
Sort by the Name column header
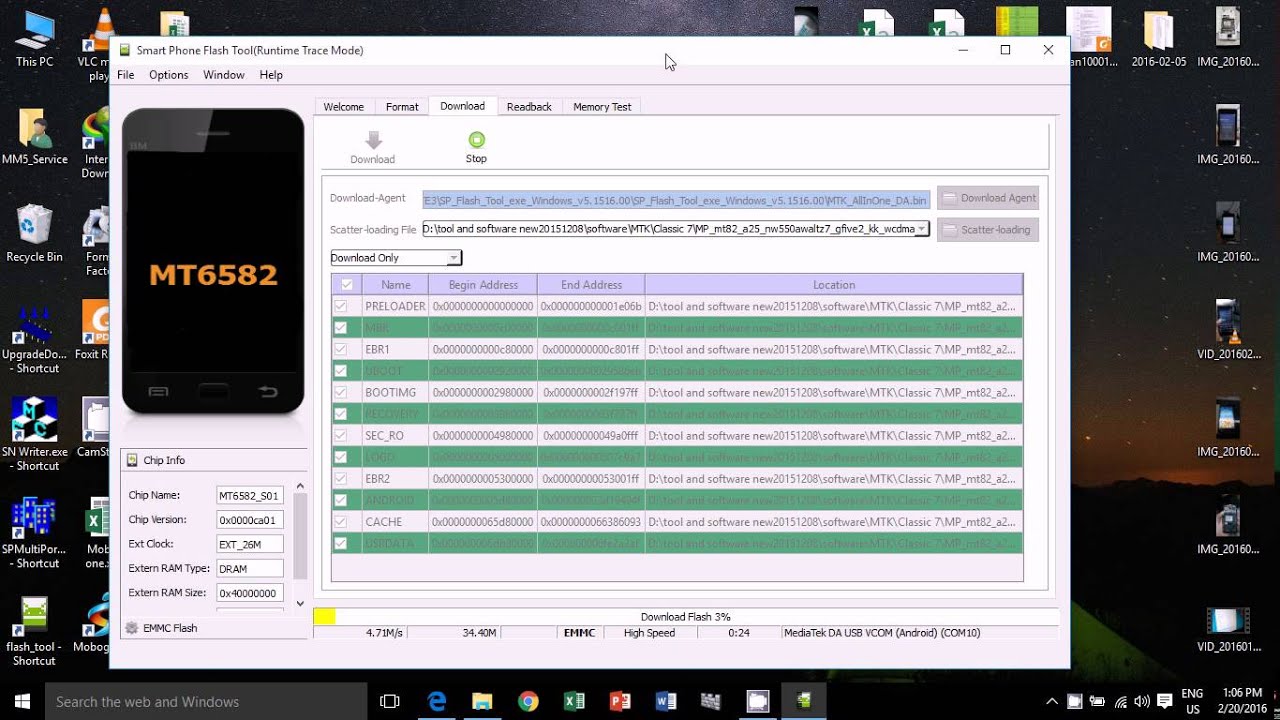tap(395, 284)
